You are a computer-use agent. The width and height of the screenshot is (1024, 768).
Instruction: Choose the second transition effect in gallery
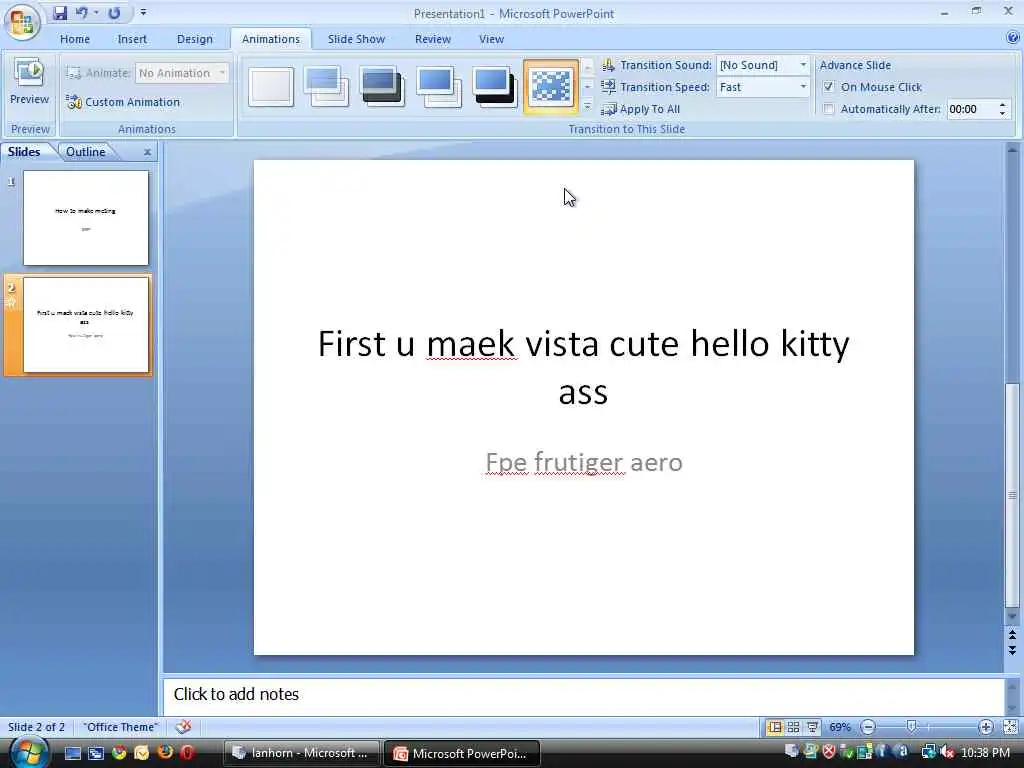[x=326, y=87]
